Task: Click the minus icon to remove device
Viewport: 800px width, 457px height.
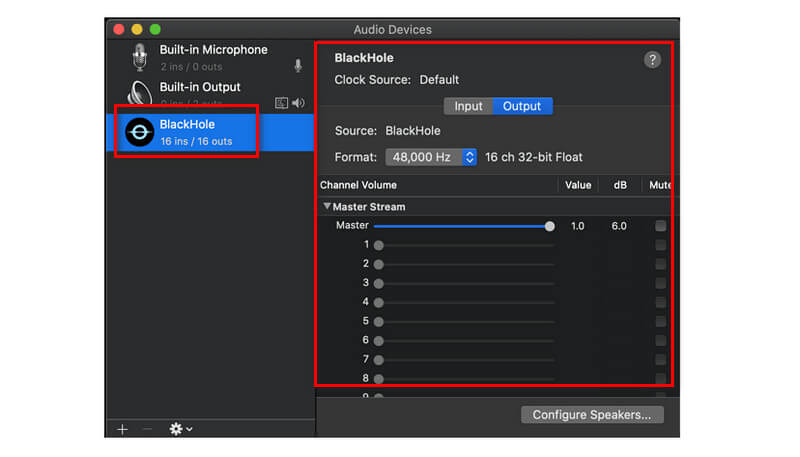Action: coord(148,428)
